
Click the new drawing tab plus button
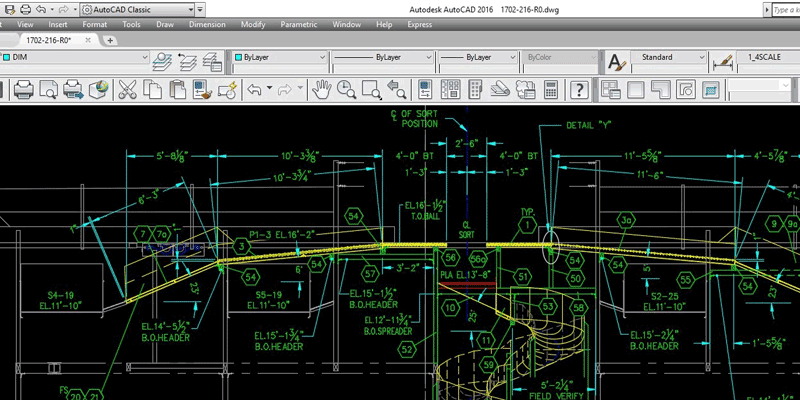[x=109, y=40]
